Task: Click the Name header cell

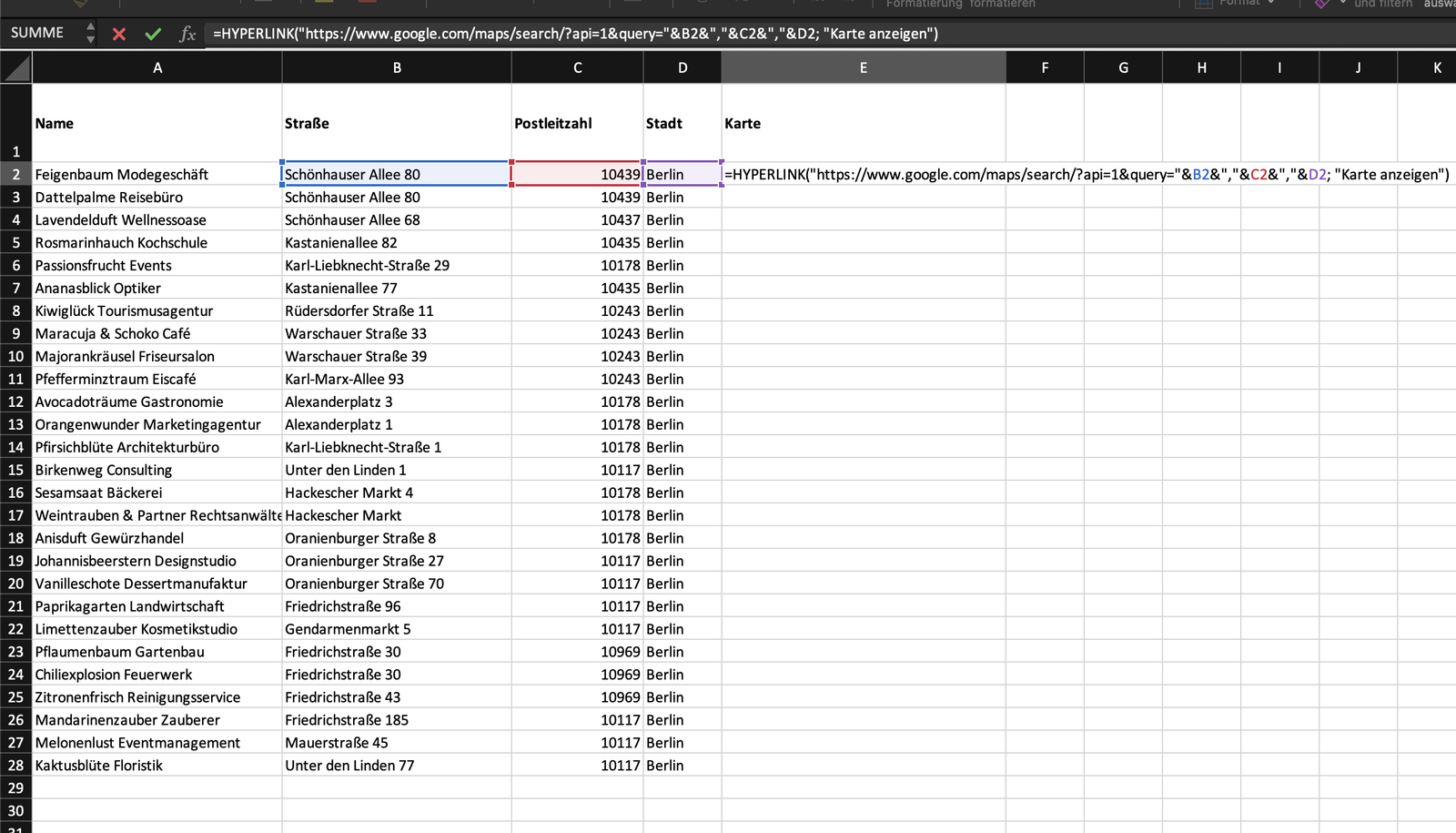Action: (157, 123)
